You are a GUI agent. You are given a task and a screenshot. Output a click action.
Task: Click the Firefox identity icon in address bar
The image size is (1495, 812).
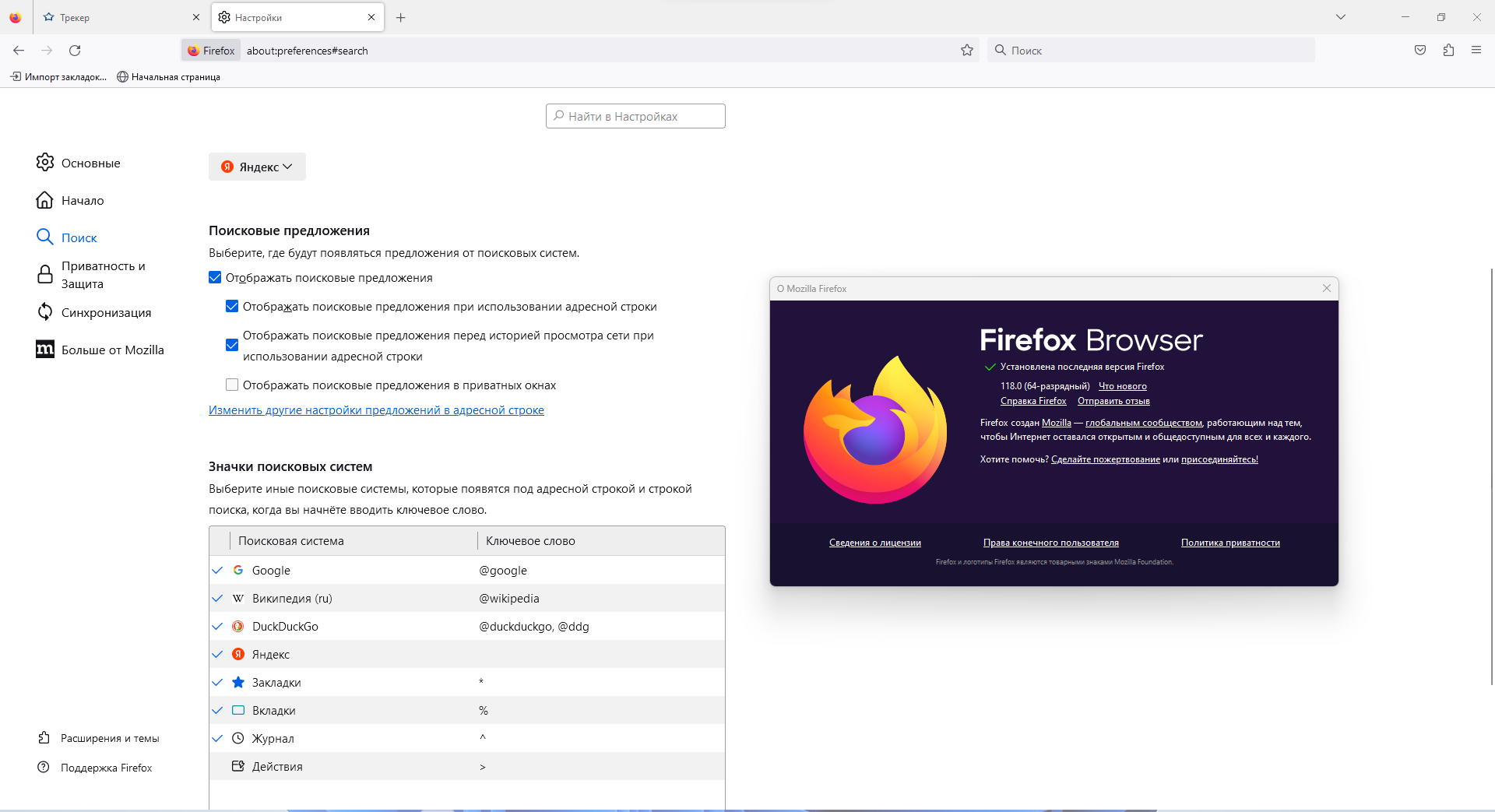(211, 51)
